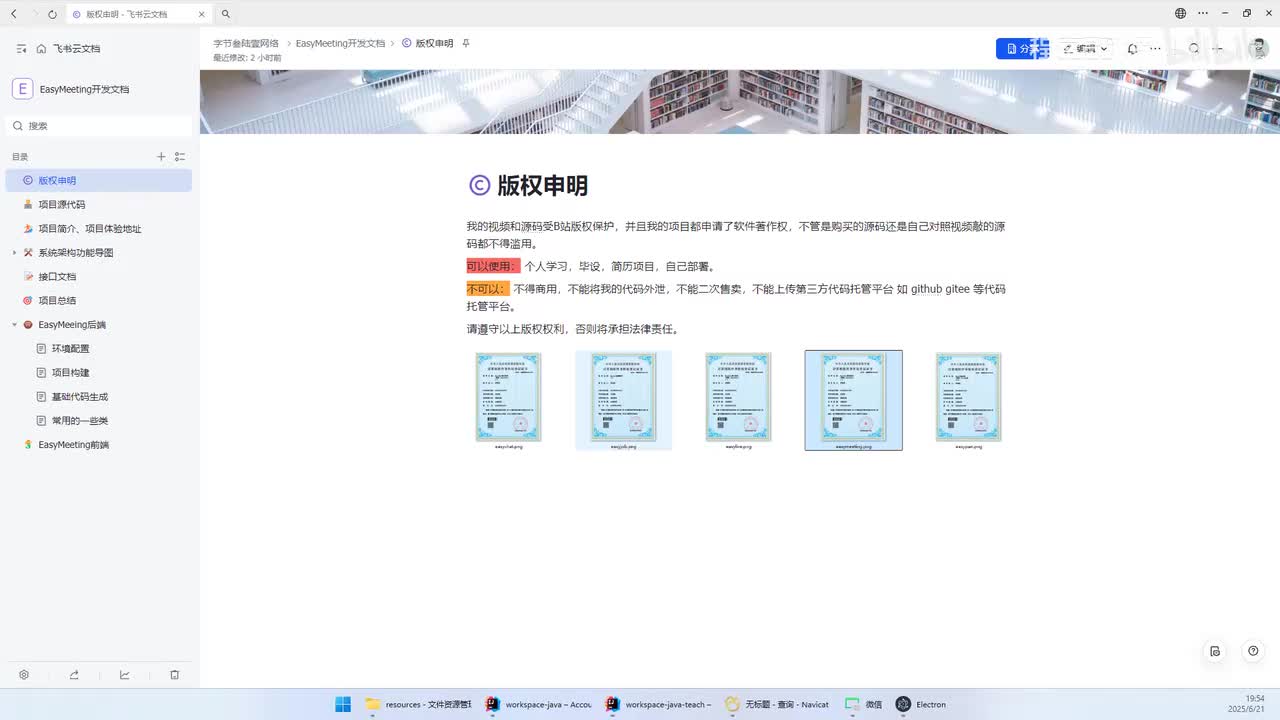Image resolution: width=1280 pixels, height=720 pixels.
Task: Toggle the directory collapse-all icon
Action: coord(180,157)
